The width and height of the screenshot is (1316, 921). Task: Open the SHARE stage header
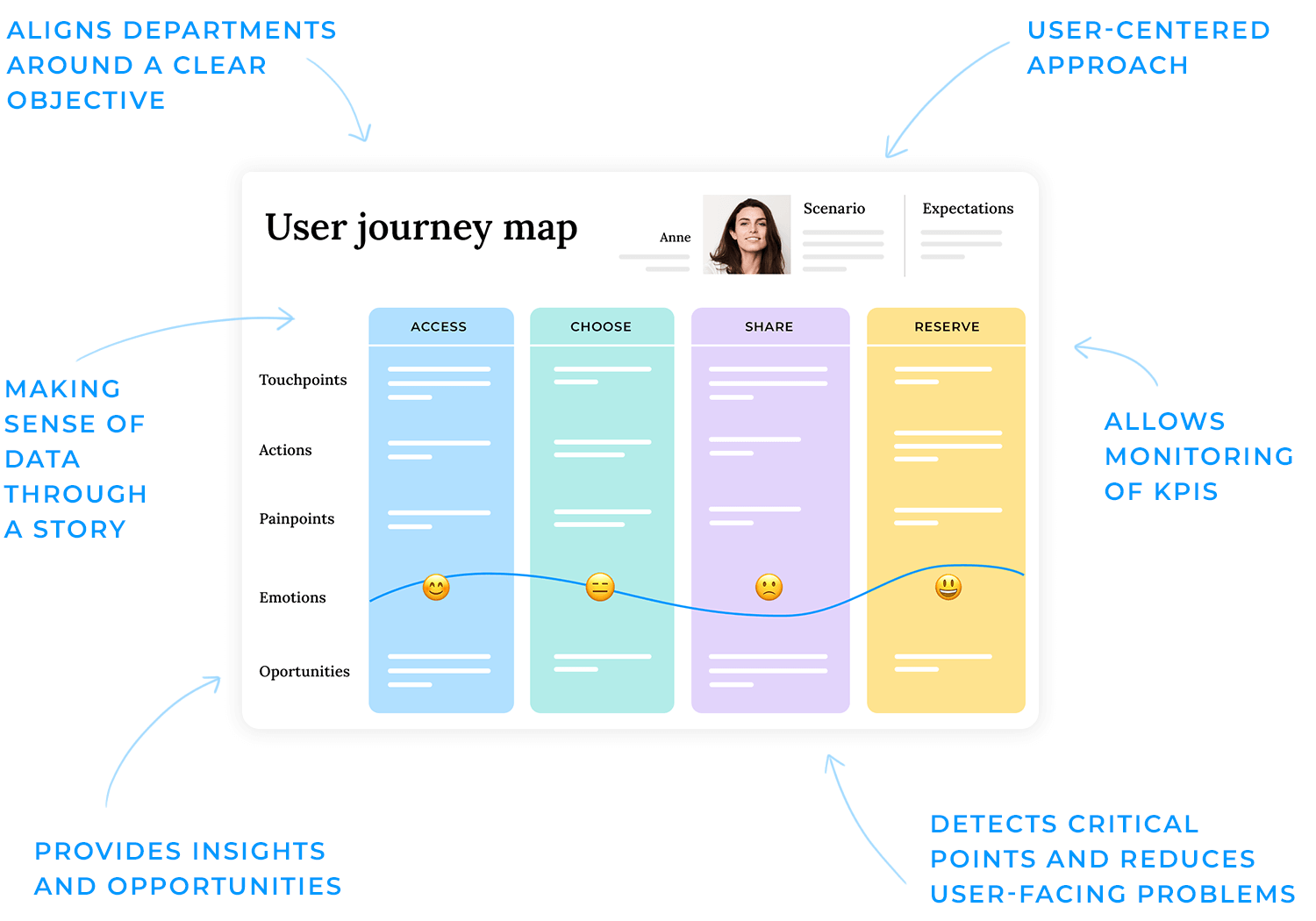pos(770,326)
